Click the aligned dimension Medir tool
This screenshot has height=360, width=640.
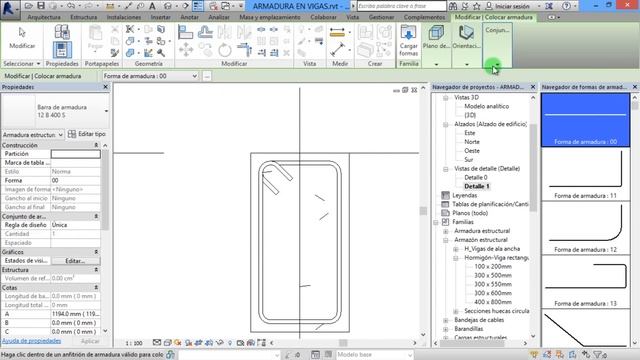[x=337, y=50]
